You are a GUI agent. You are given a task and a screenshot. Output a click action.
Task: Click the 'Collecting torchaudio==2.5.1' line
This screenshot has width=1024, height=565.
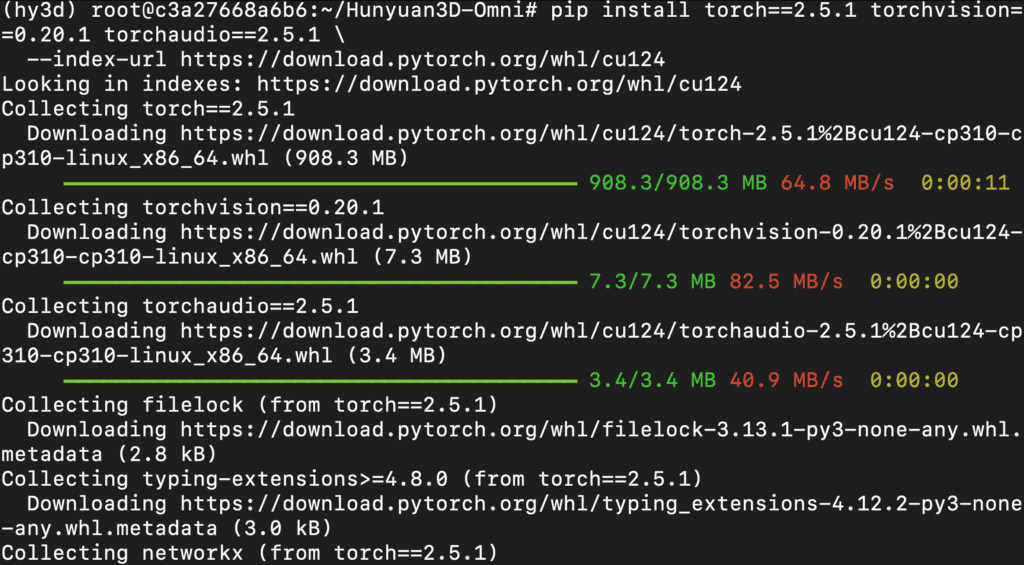(x=180, y=306)
